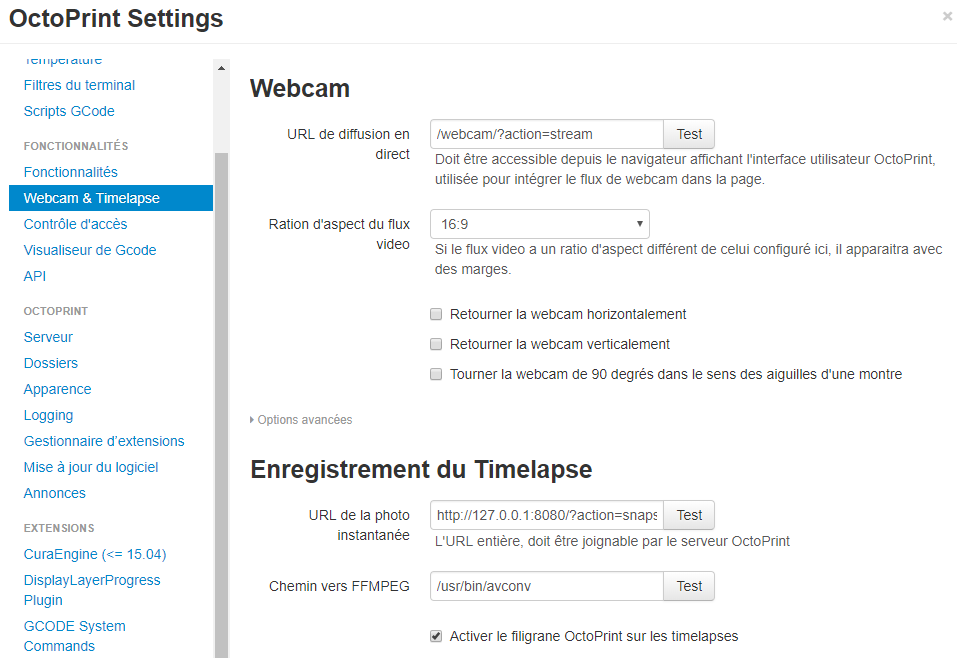This screenshot has height=658, width=957.
Task: Click the stream URL input field
Action: (547, 134)
